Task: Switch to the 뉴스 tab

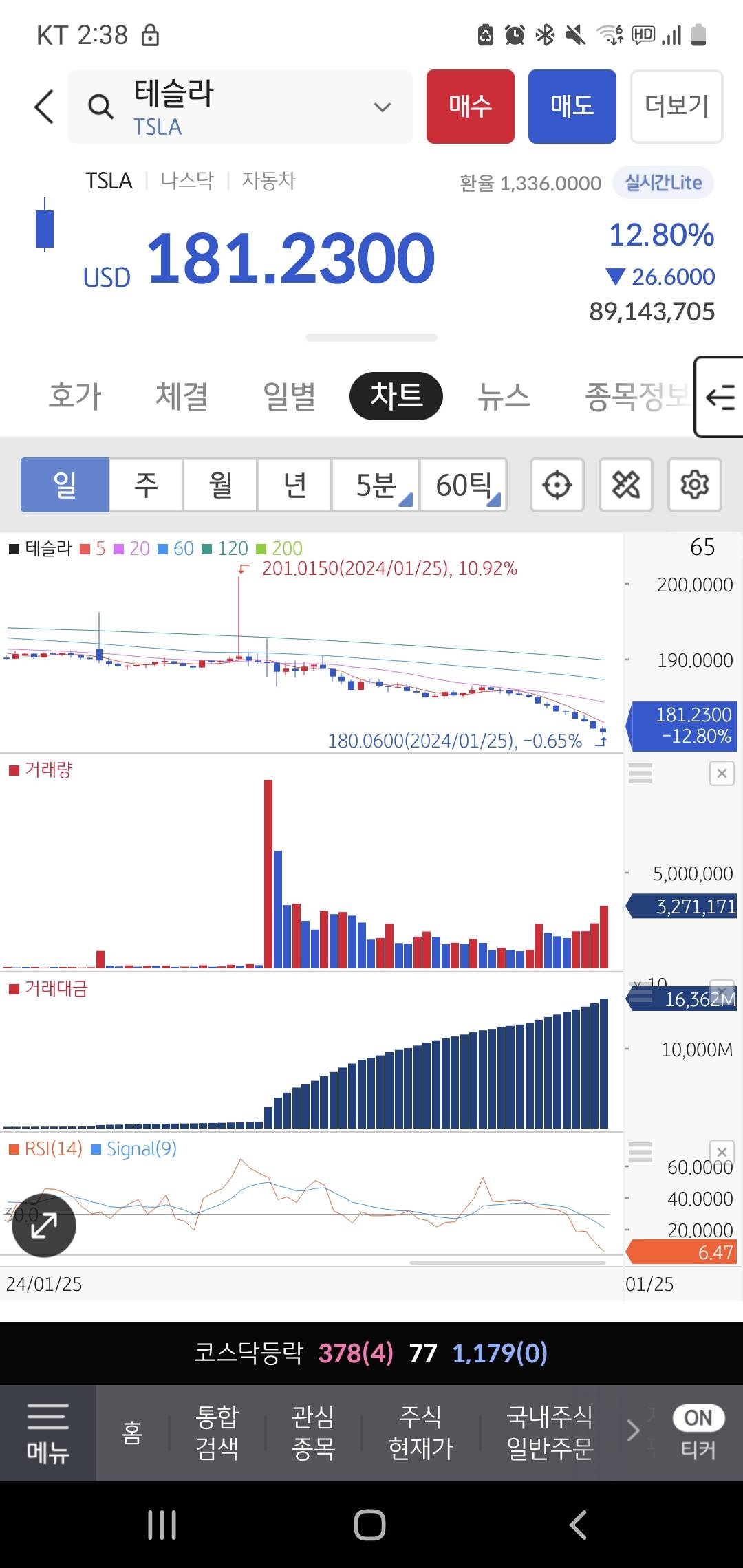Action: coord(504,397)
